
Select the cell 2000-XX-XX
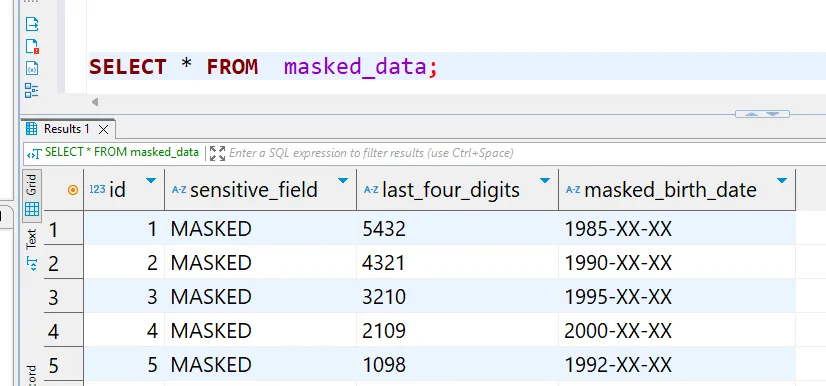pyautogui.click(x=677, y=330)
